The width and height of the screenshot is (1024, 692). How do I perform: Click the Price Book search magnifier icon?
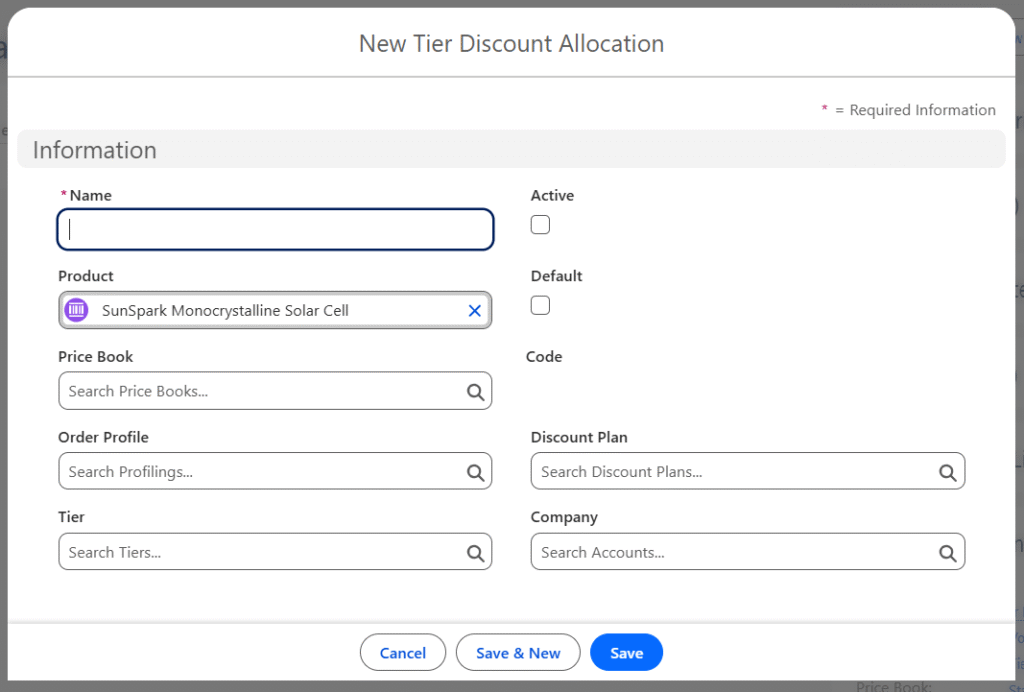pyautogui.click(x=475, y=392)
